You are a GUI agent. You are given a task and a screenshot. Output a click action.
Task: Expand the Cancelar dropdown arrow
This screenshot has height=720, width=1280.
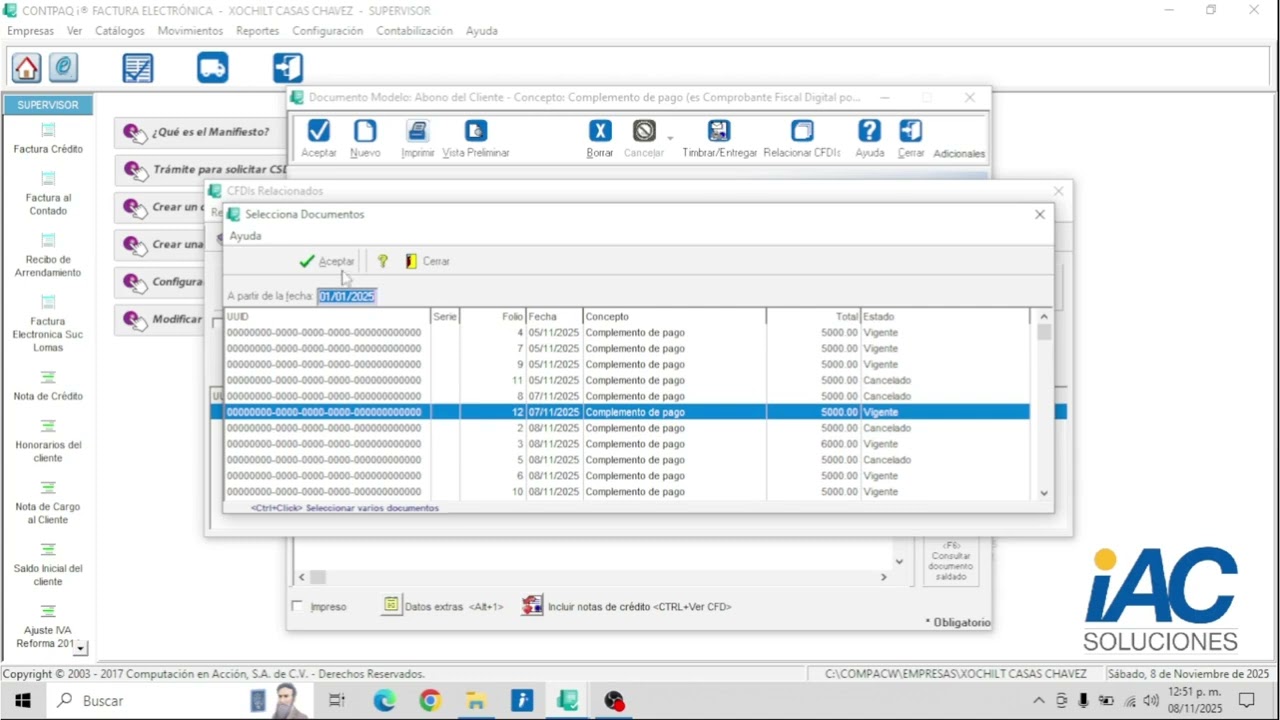[670, 138]
